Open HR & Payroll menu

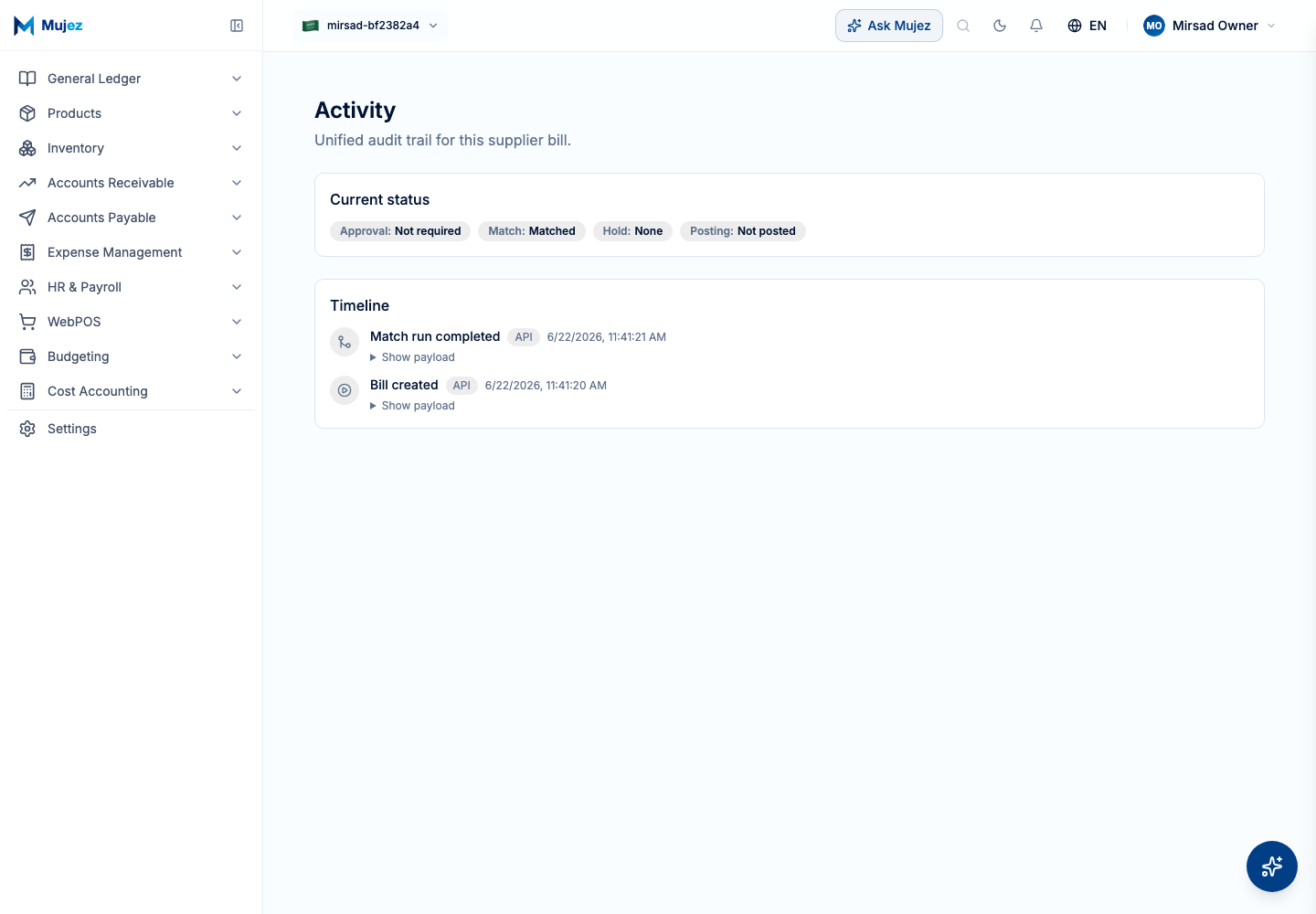(131, 287)
